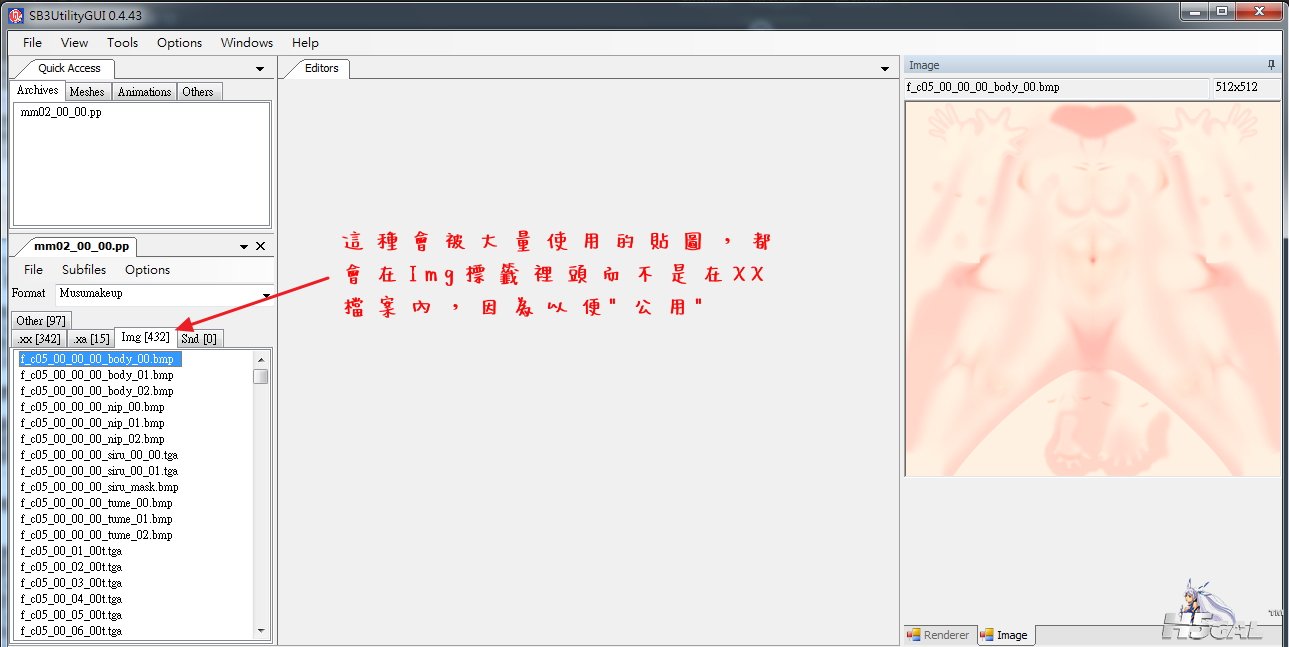Switch to the .xa [15] tab
Viewport: 1289px width, 647px height.
[91, 338]
